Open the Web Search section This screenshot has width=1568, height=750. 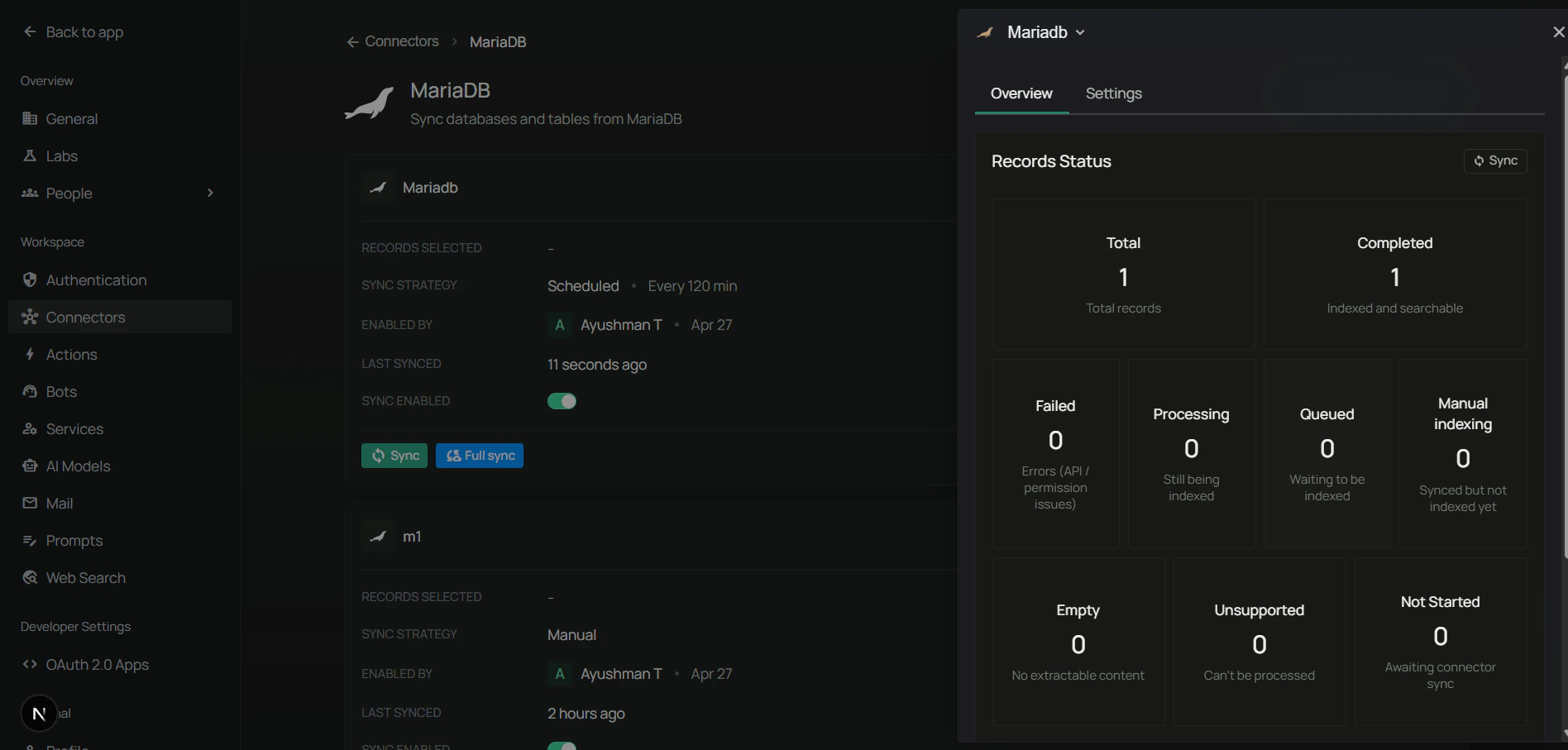pyautogui.click(x=85, y=577)
